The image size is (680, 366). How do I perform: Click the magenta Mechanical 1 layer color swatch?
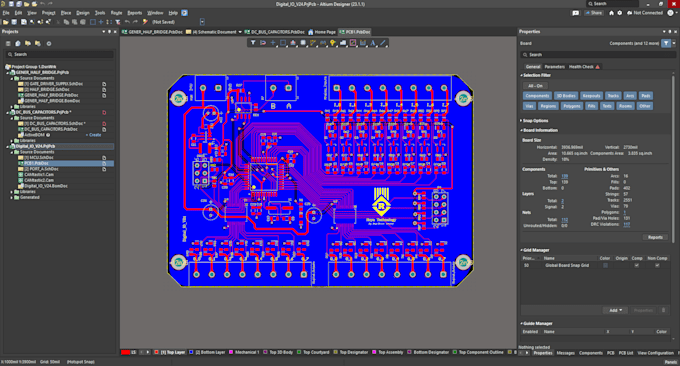(x=231, y=352)
